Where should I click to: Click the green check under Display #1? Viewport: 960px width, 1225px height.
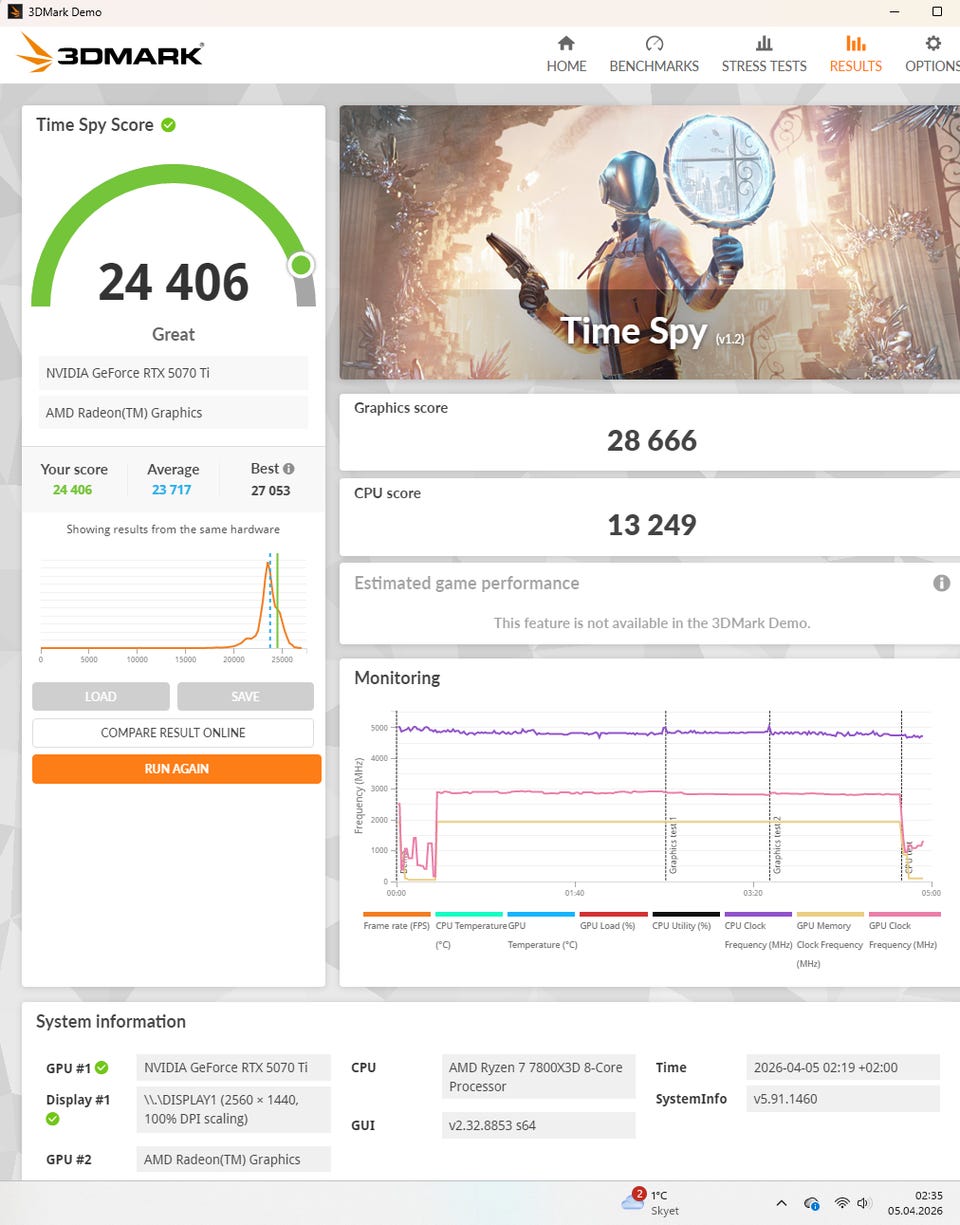tap(53, 1119)
